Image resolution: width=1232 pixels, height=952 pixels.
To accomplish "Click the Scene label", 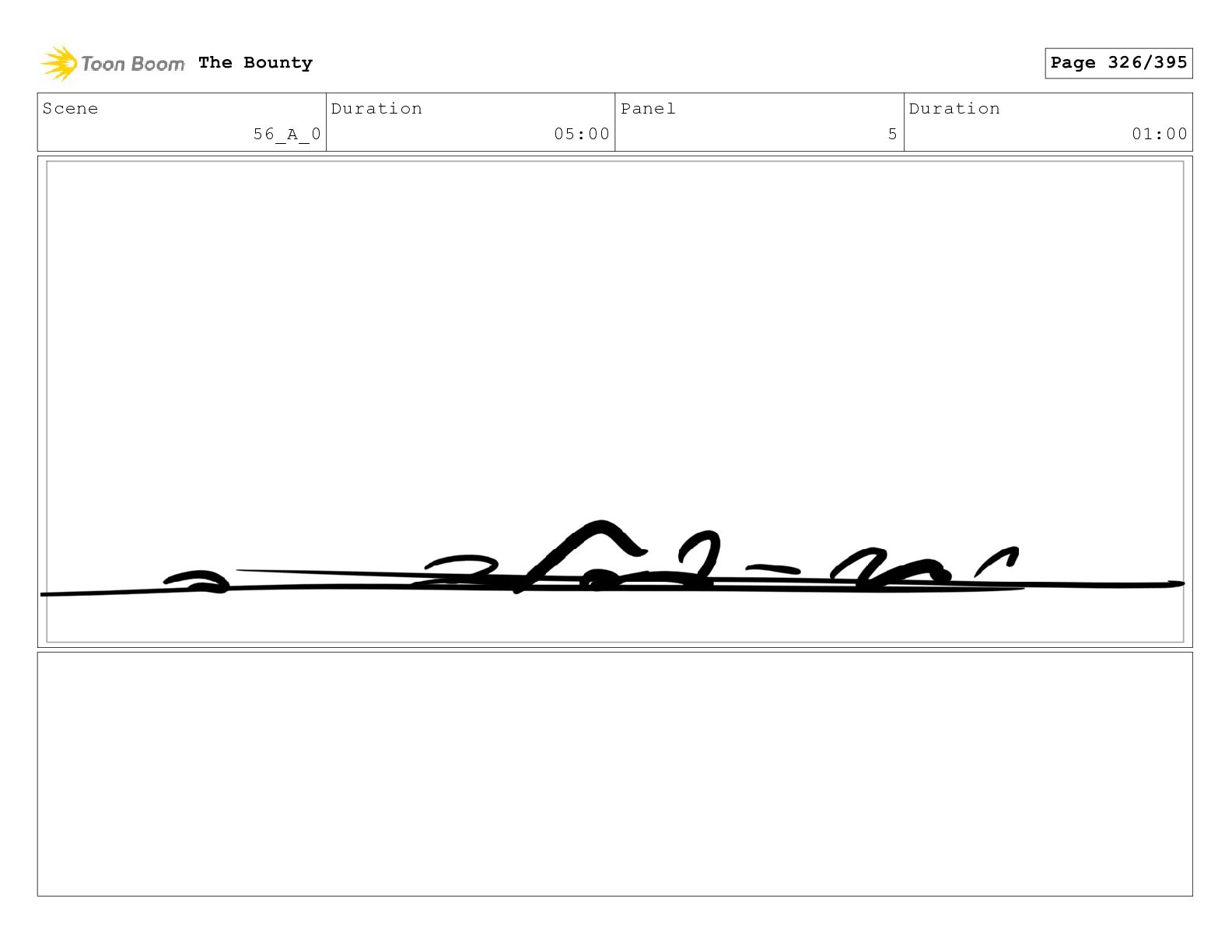I will [x=70, y=109].
